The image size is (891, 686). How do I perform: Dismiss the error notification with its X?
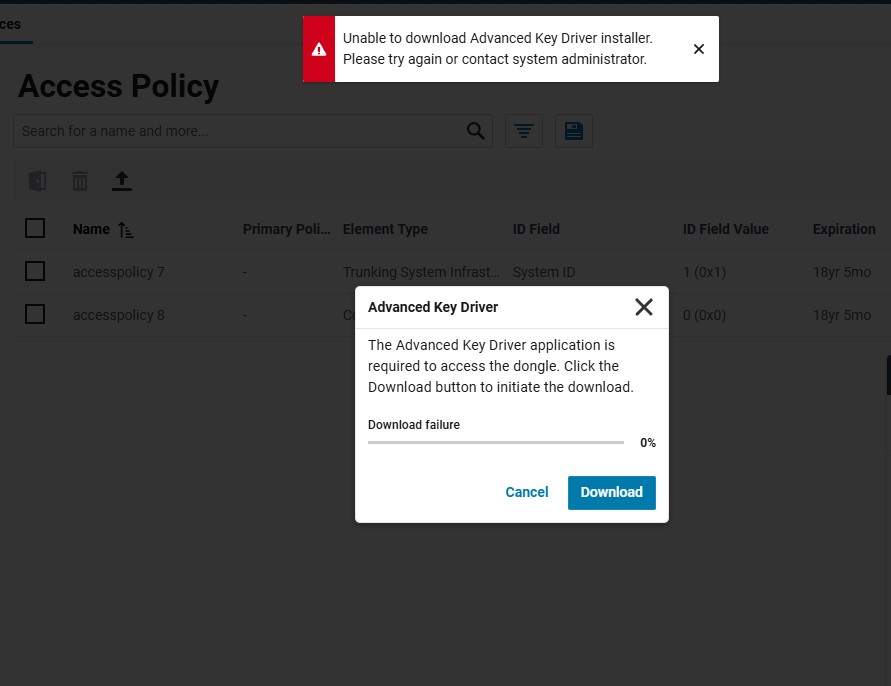click(x=699, y=49)
